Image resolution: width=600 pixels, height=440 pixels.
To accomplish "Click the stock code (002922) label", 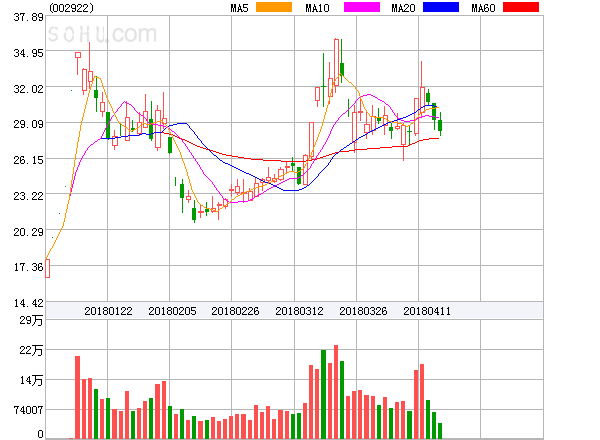I will coord(72,8).
